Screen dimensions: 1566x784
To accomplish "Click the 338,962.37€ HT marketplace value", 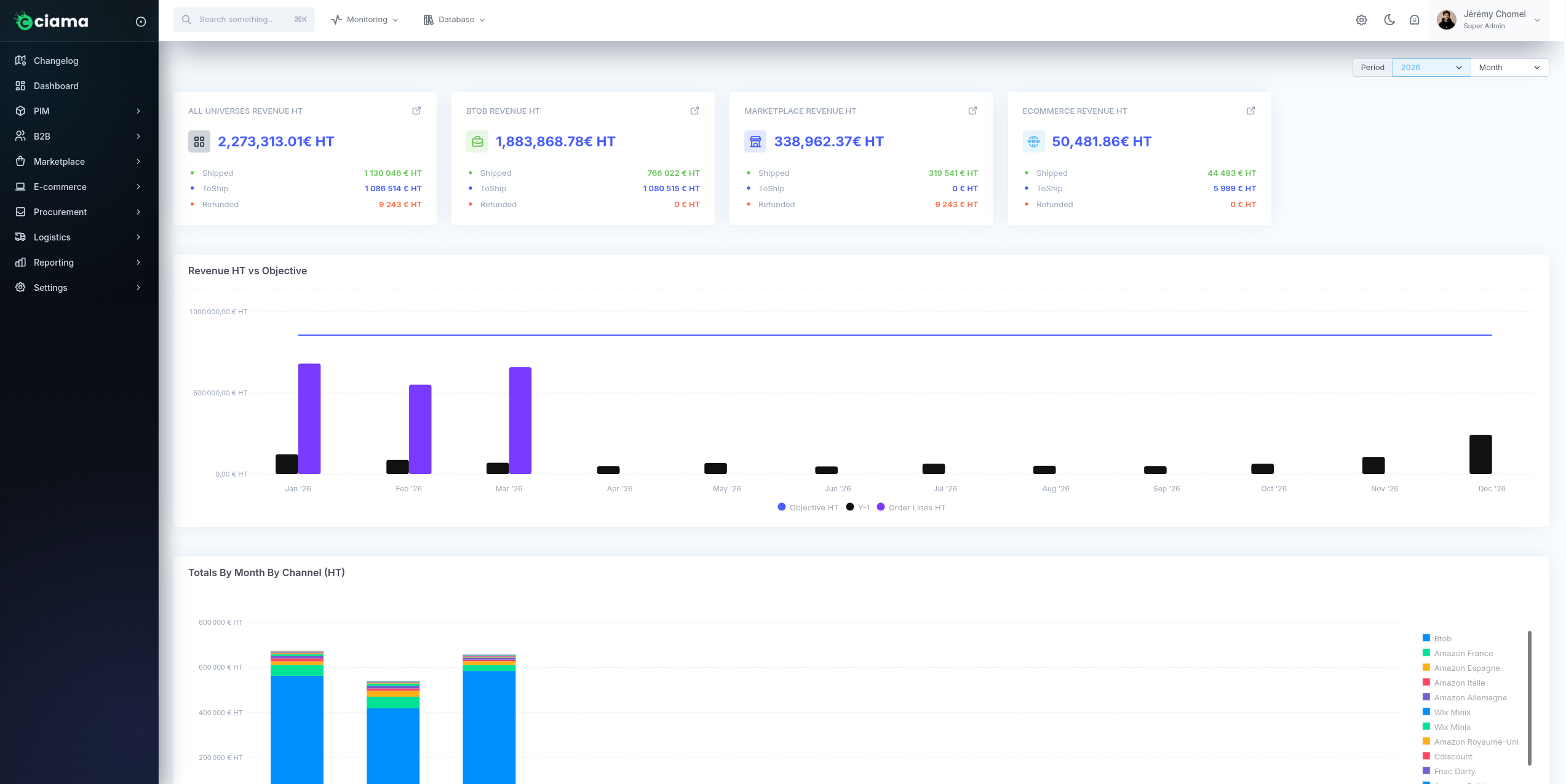I will coord(829,141).
